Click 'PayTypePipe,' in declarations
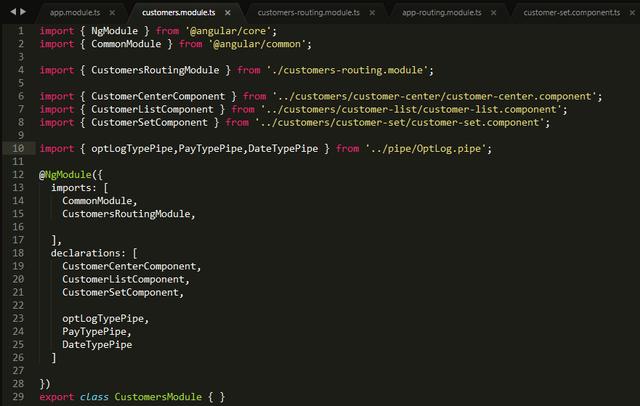640x406 pixels. click(x=97, y=331)
